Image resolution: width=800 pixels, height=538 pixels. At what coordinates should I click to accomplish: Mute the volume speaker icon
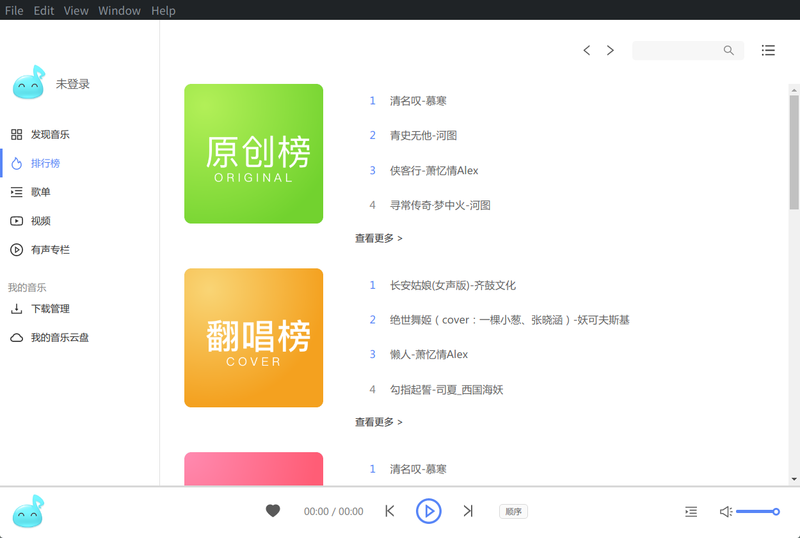(725, 511)
